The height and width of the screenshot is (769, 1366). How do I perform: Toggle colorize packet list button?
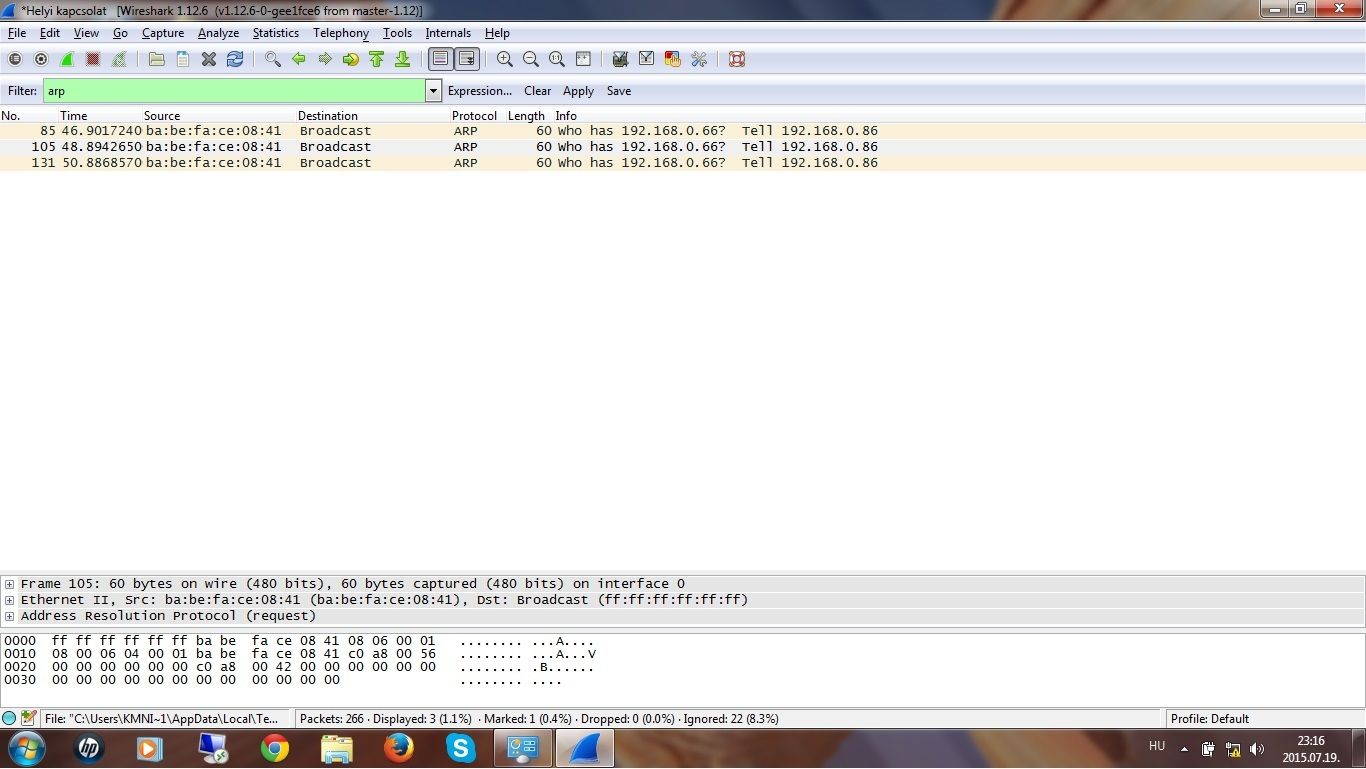click(x=441, y=59)
